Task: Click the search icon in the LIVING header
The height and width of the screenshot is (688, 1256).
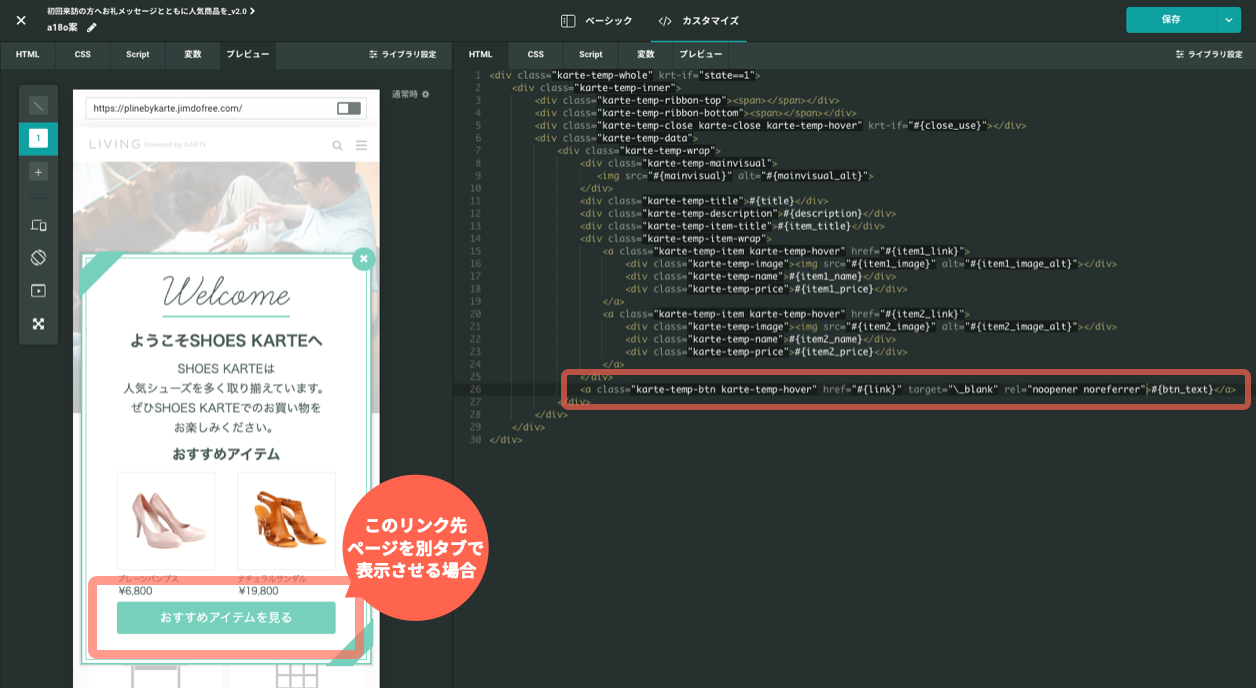Action: point(338,145)
